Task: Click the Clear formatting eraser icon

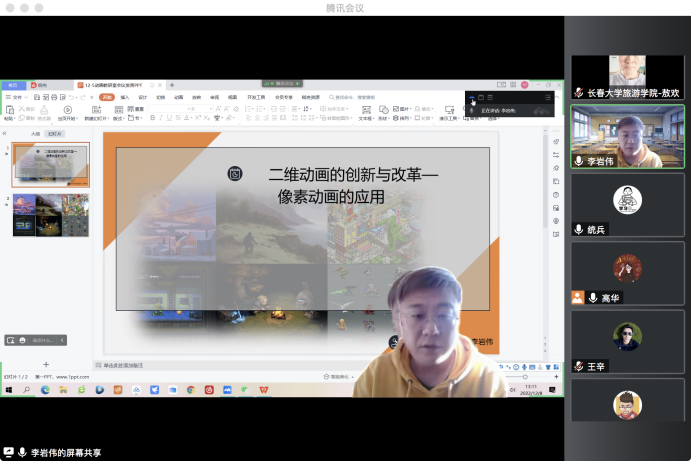Action: [x=236, y=108]
